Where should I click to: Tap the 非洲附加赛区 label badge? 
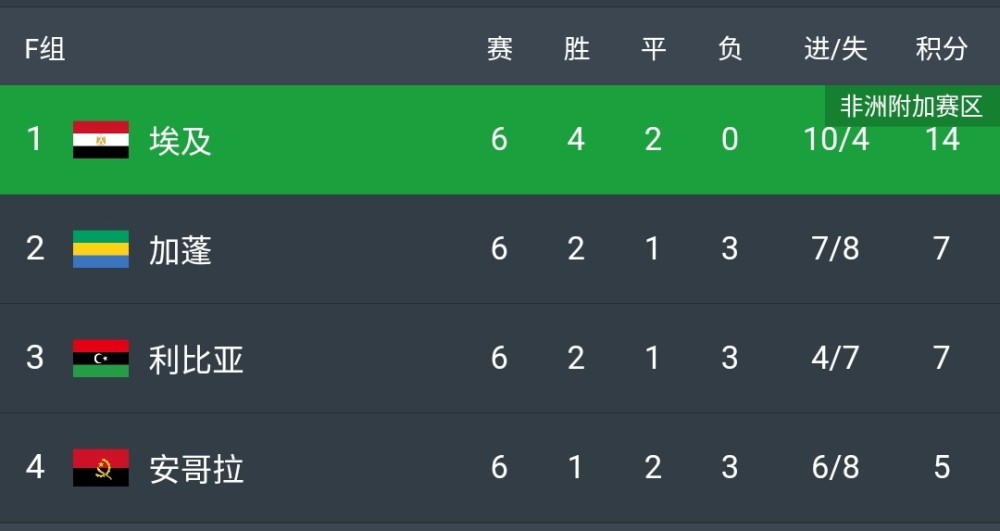click(912, 106)
